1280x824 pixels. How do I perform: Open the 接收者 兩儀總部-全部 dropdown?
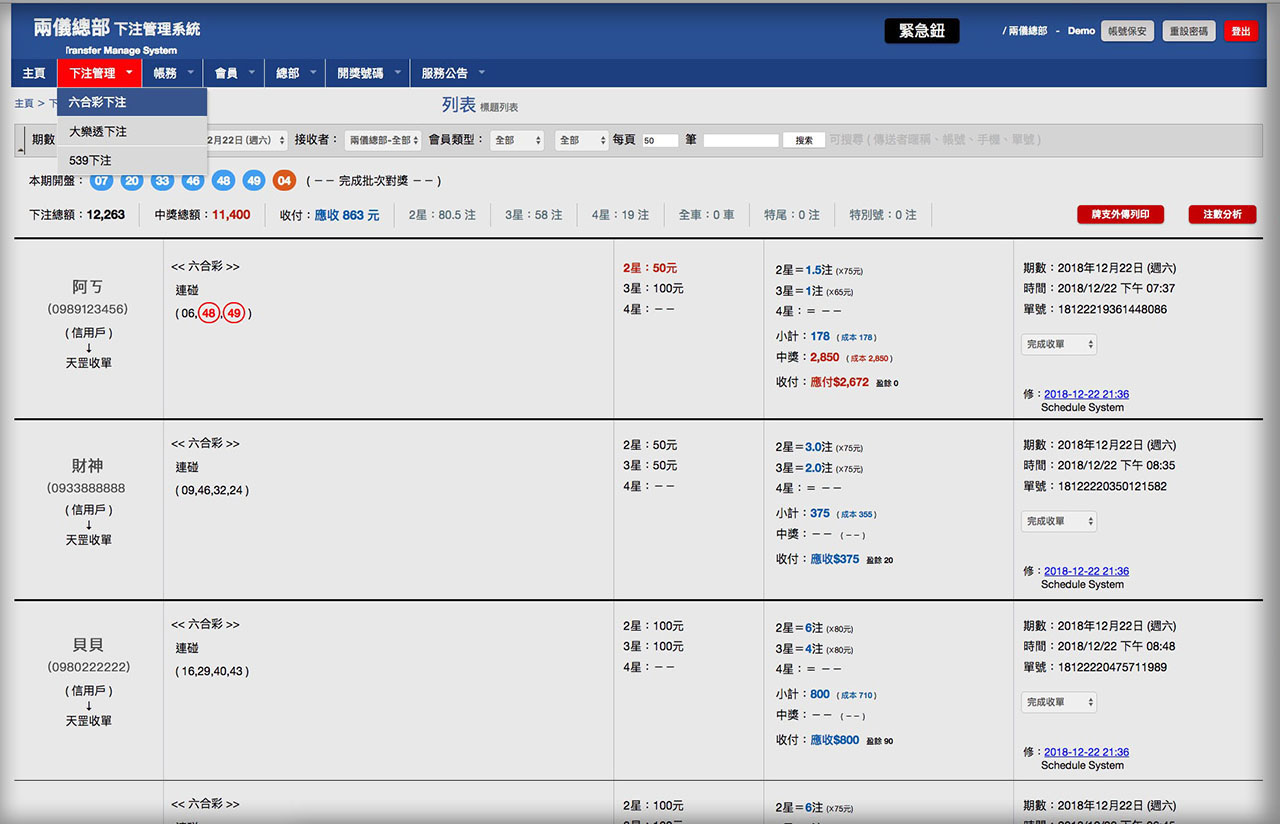(x=385, y=141)
